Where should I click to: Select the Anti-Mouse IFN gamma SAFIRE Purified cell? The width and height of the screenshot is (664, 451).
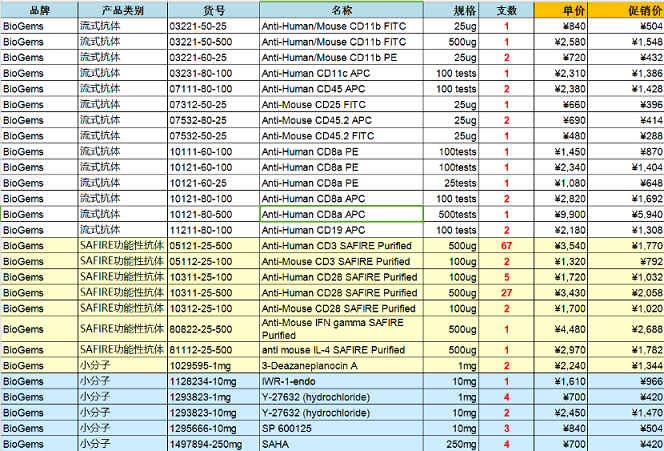coord(341,329)
